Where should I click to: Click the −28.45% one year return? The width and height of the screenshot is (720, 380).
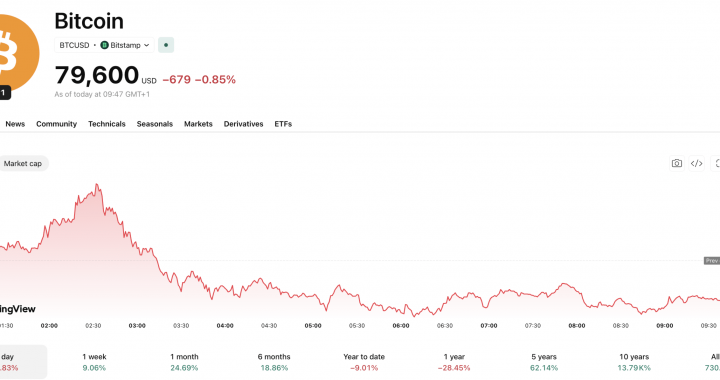coord(454,368)
